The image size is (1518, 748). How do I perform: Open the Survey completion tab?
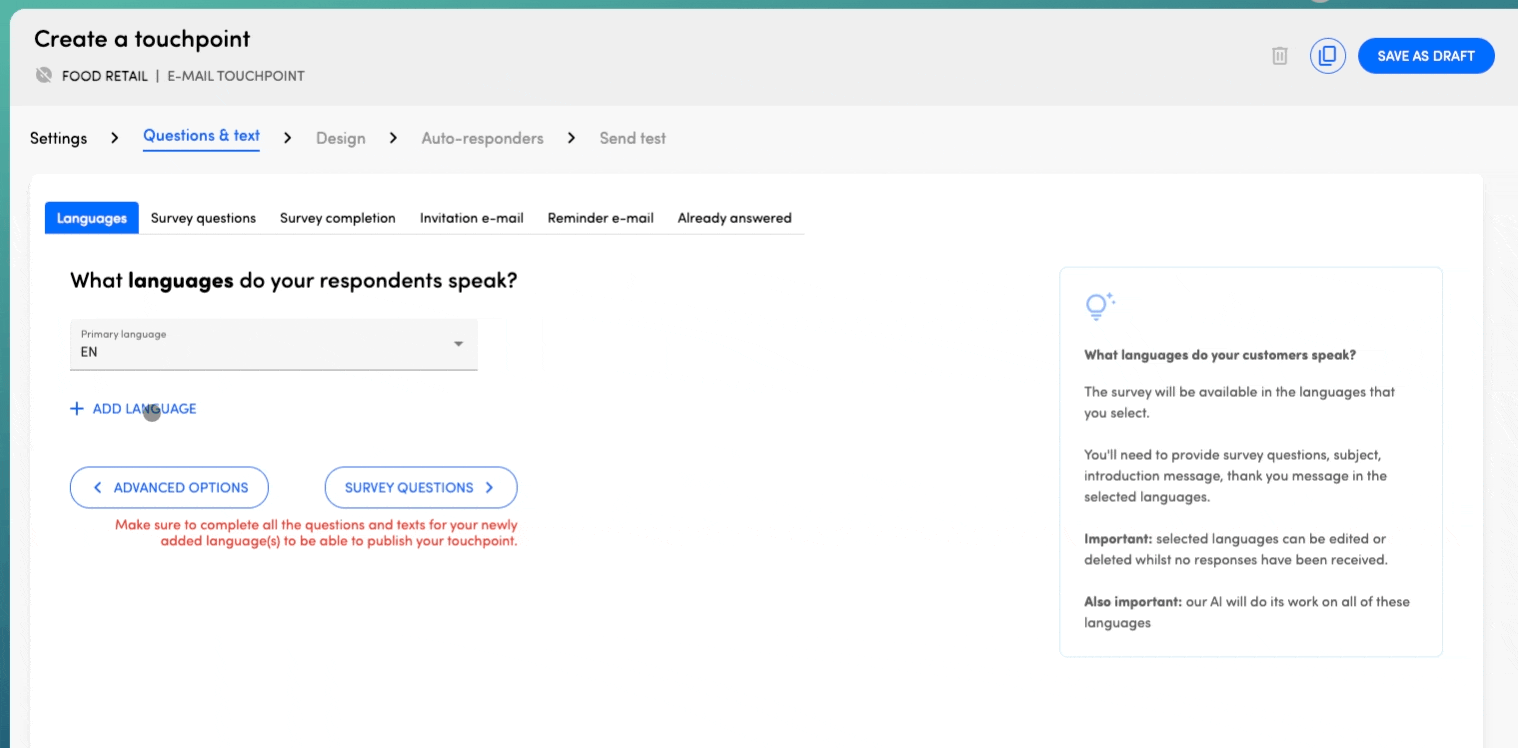pyautogui.click(x=337, y=218)
